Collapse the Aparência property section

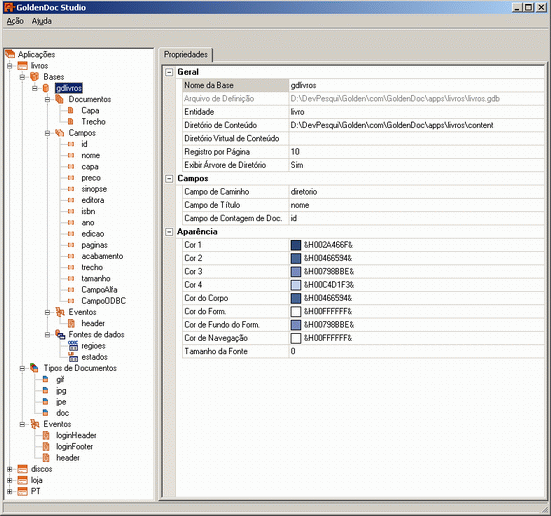tap(169, 232)
